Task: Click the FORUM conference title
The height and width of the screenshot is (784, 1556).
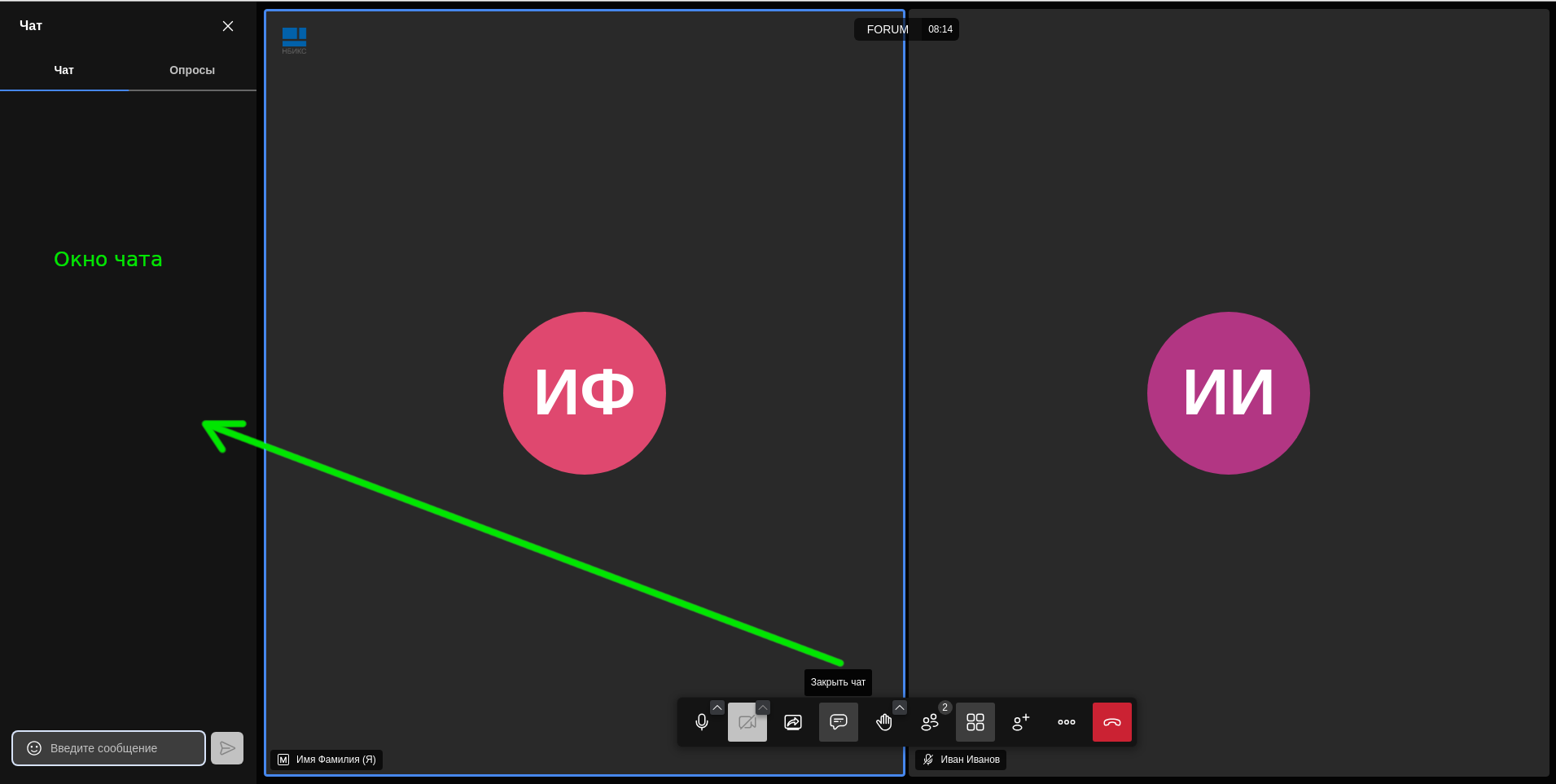Action: (887, 29)
